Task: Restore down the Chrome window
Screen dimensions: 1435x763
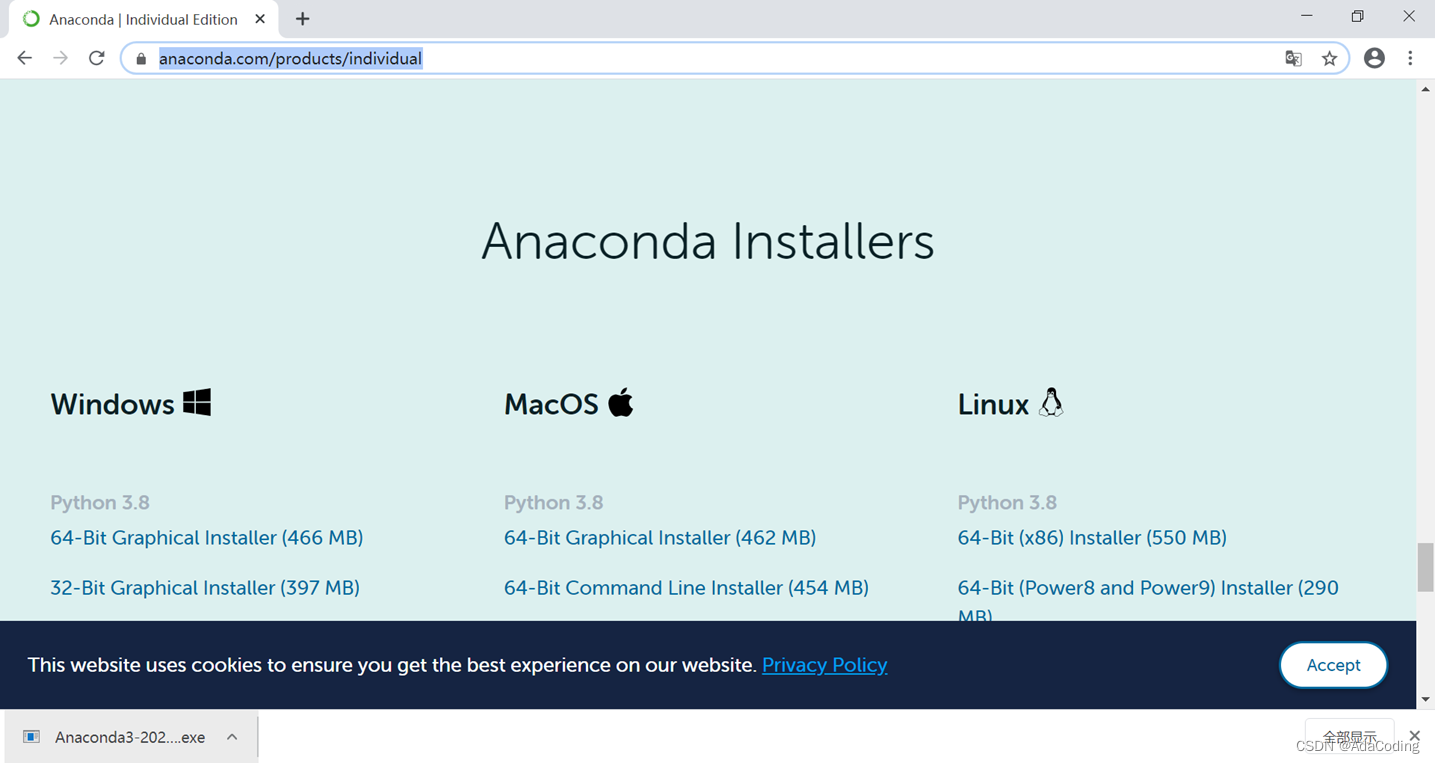Action: click(1357, 16)
